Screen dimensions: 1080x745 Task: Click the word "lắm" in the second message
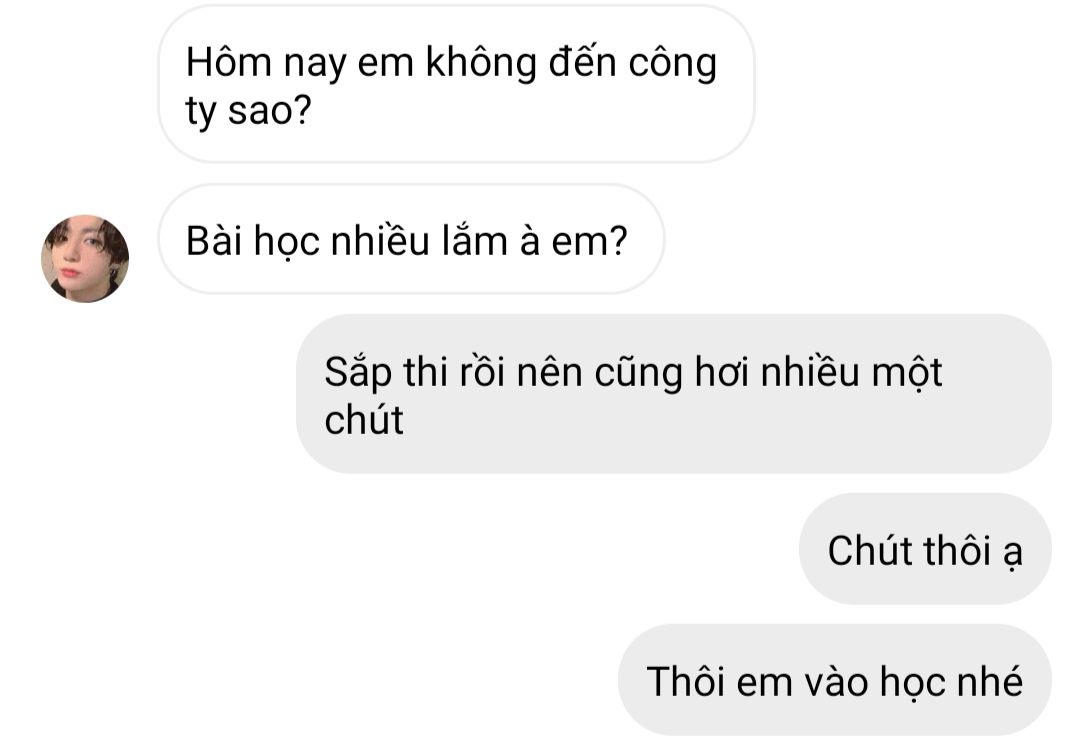pyautogui.click(x=474, y=240)
